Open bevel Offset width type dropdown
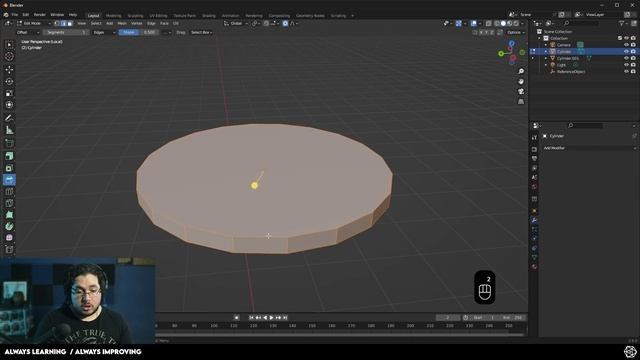This screenshot has height=360, width=640. pos(28,32)
